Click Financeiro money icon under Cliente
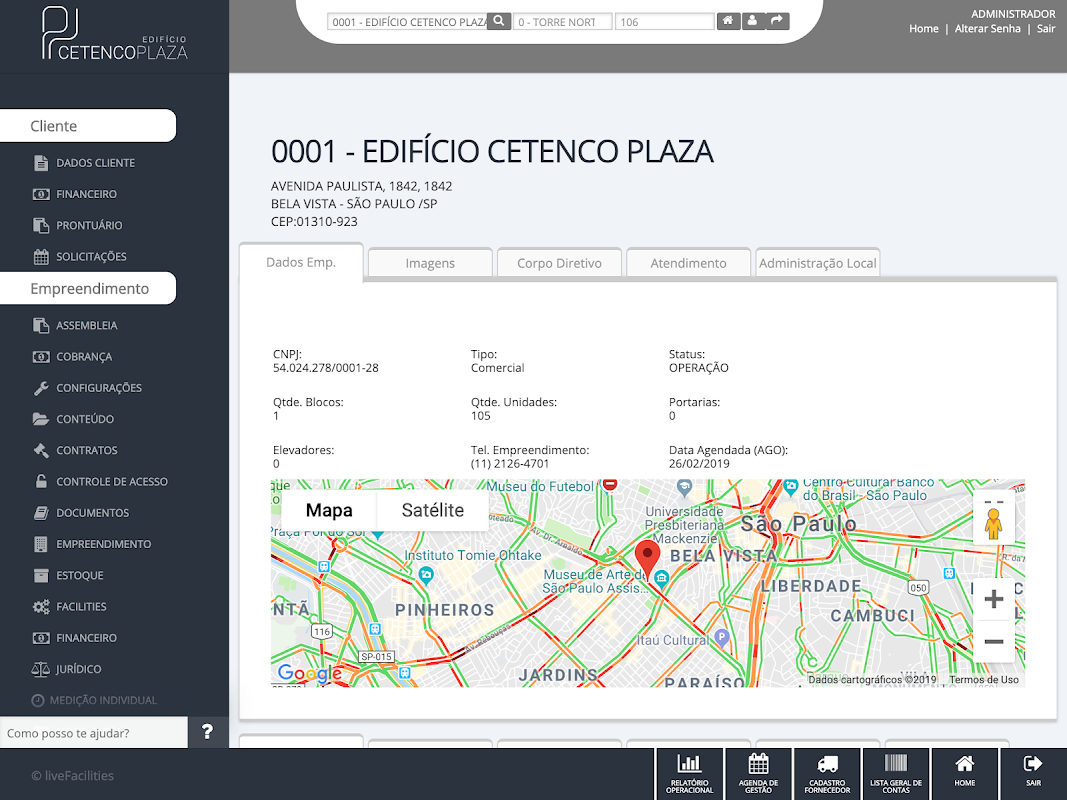Viewport: 1067px width, 800px height. pyautogui.click(x=41, y=194)
